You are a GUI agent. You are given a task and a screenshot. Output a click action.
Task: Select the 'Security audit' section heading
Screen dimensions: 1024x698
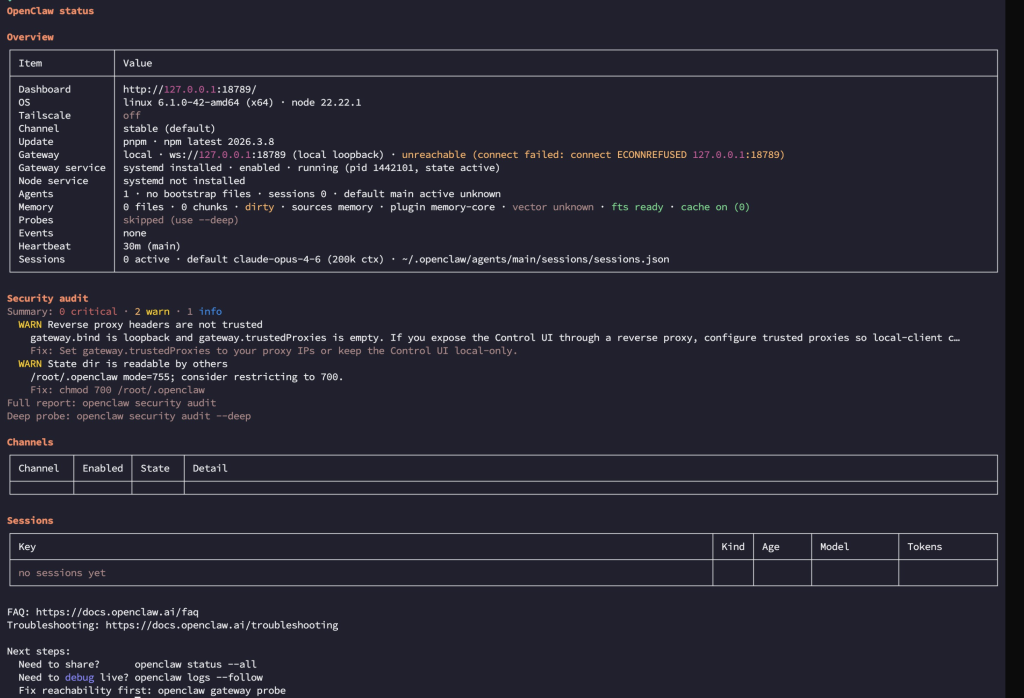click(47, 298)
